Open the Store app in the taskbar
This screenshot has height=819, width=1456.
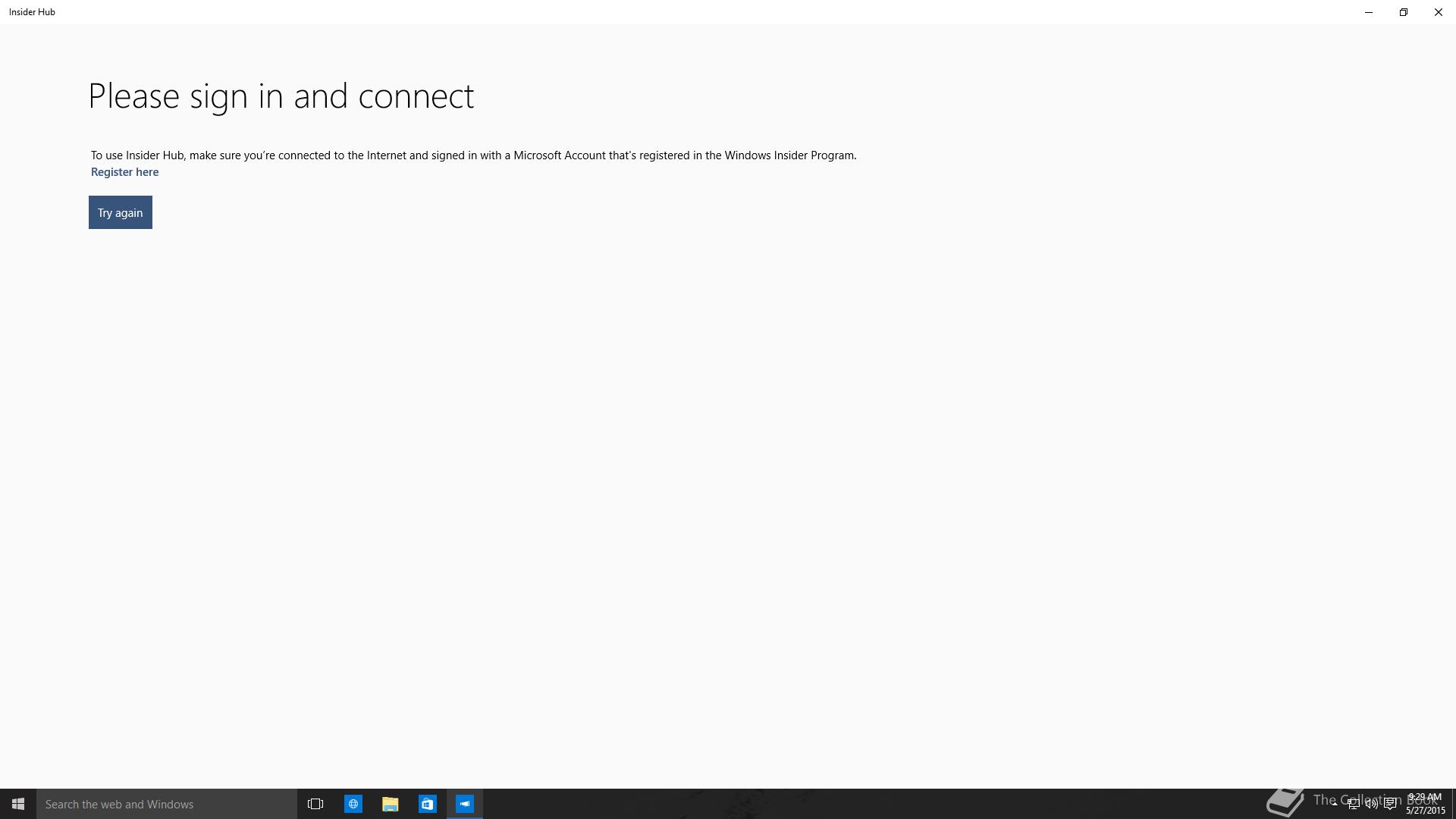click(x=428, y=804)
